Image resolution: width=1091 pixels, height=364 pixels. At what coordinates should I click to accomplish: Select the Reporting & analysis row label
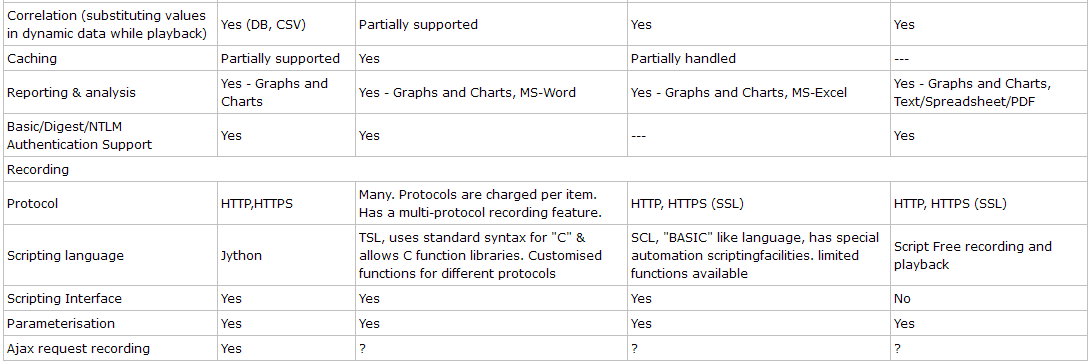pyautogui.click(x=62, y=93)
